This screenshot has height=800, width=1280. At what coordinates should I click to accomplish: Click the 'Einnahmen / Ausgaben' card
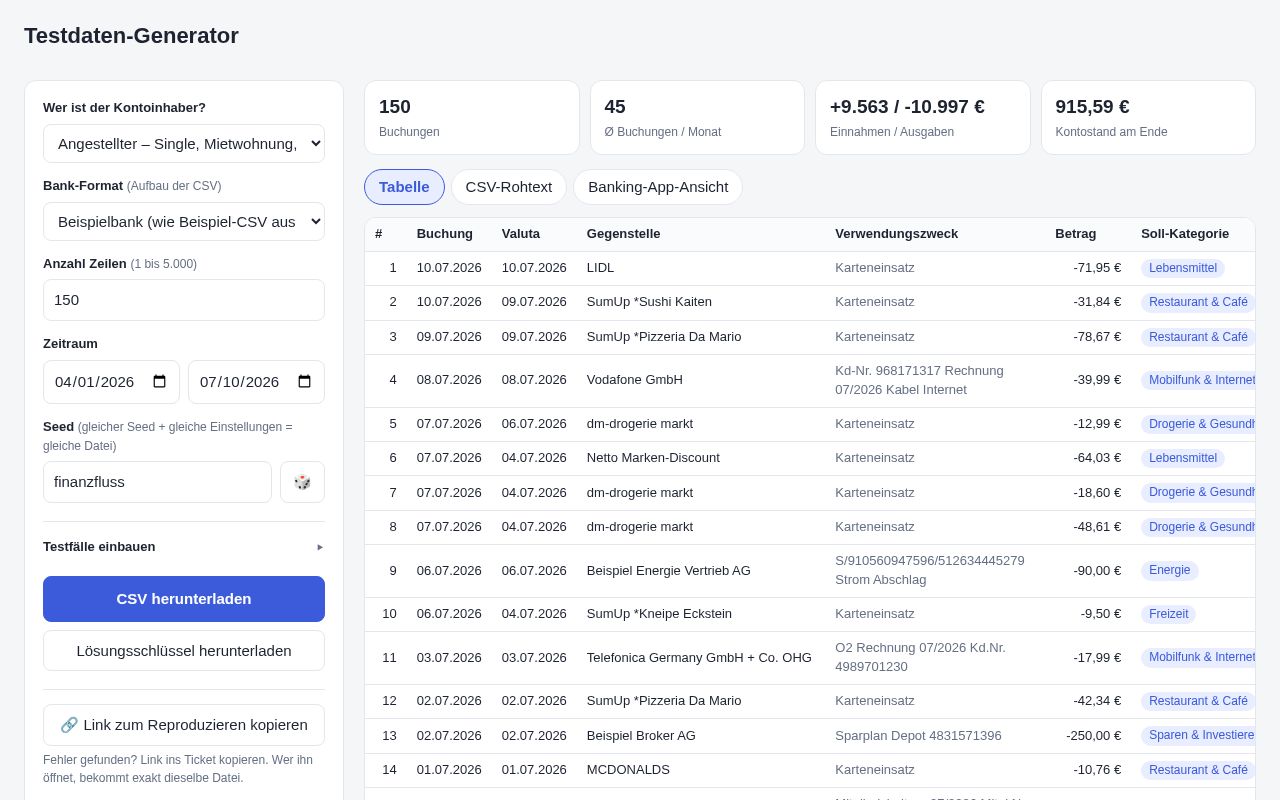[923, 118]
